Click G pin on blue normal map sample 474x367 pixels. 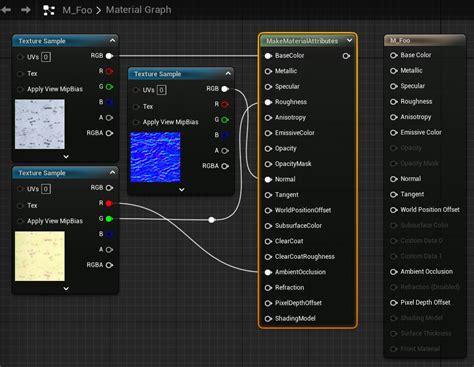[225, 120]
